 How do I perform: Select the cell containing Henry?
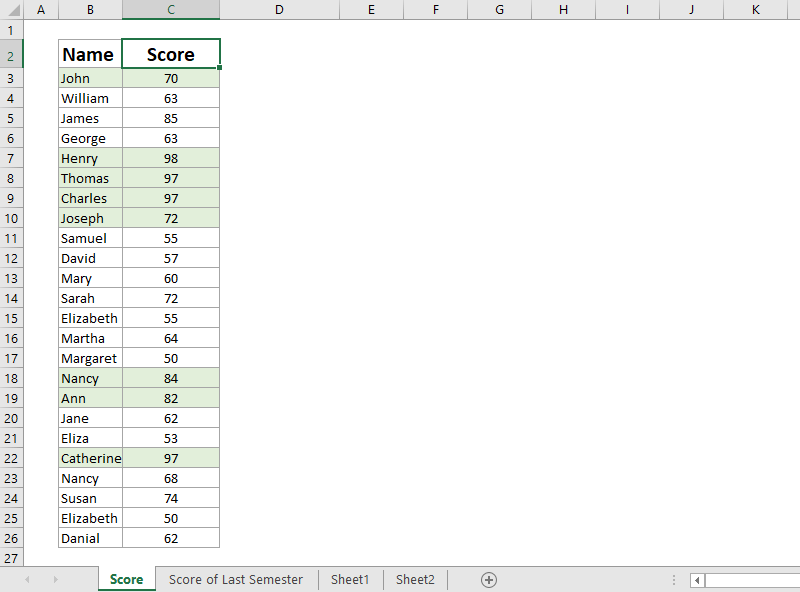click(88, 158)
